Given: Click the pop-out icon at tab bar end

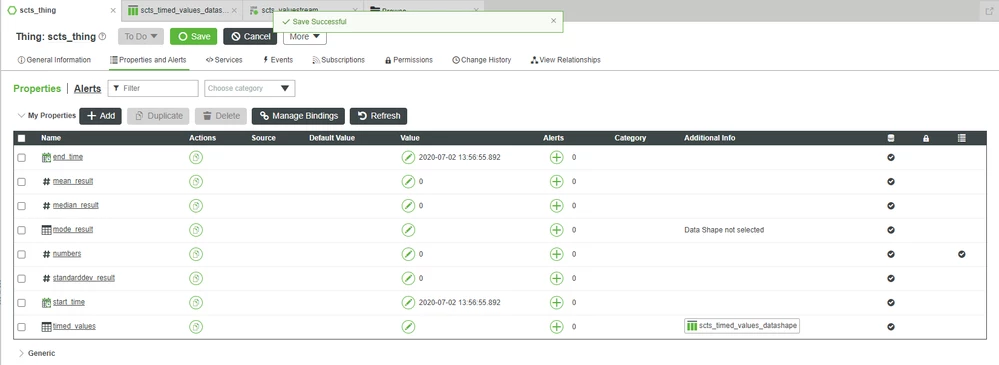Looking at the screenshot, I should pos(988,11).
